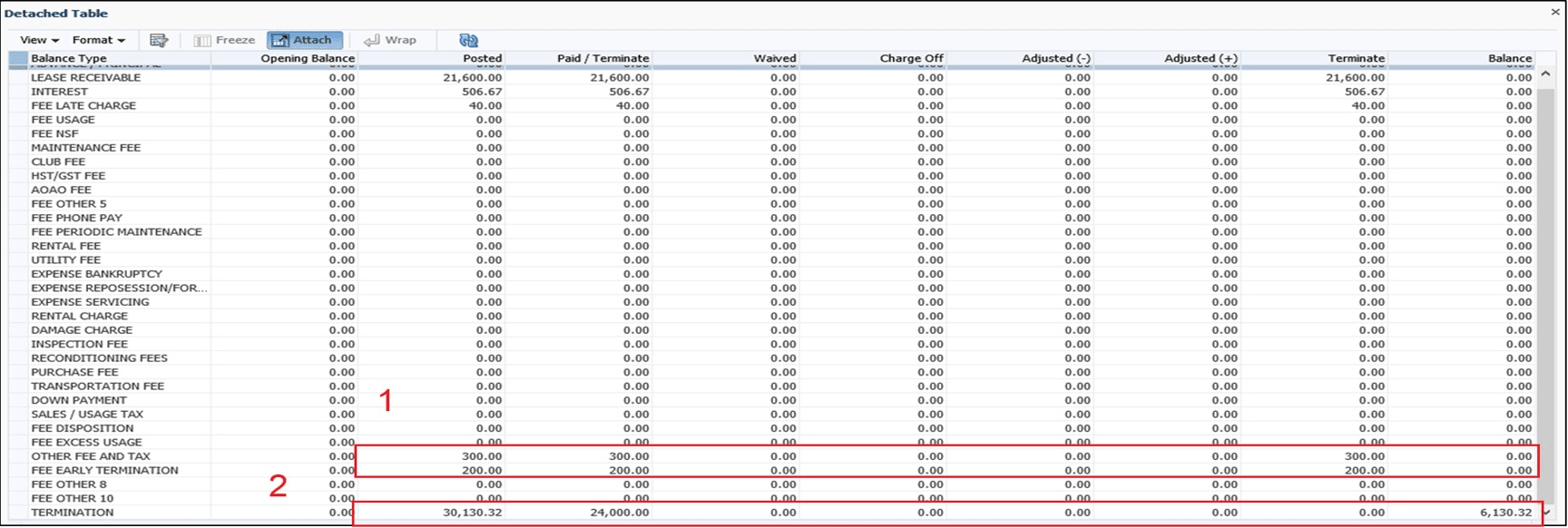
Task: Select the FEE PERIODIC MAINTENANCE row
Action: tap(771, 232)
